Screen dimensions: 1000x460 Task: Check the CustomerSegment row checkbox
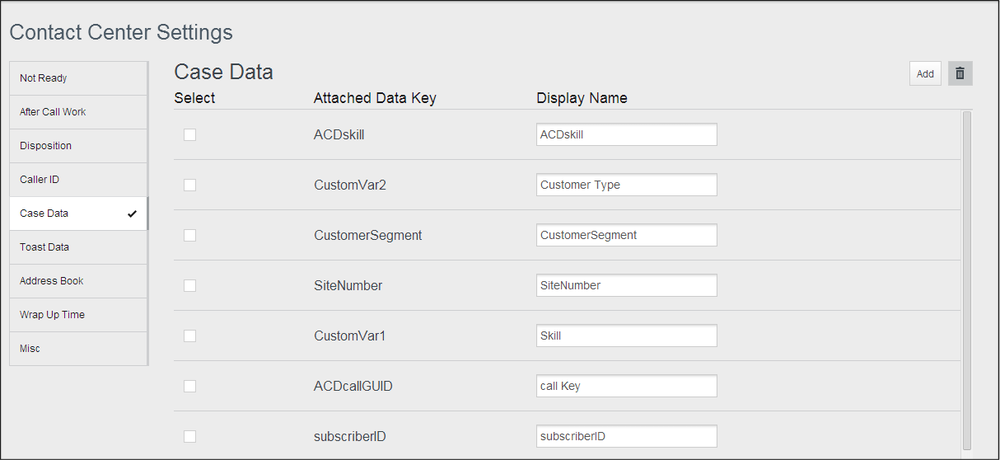click(190, 235)
